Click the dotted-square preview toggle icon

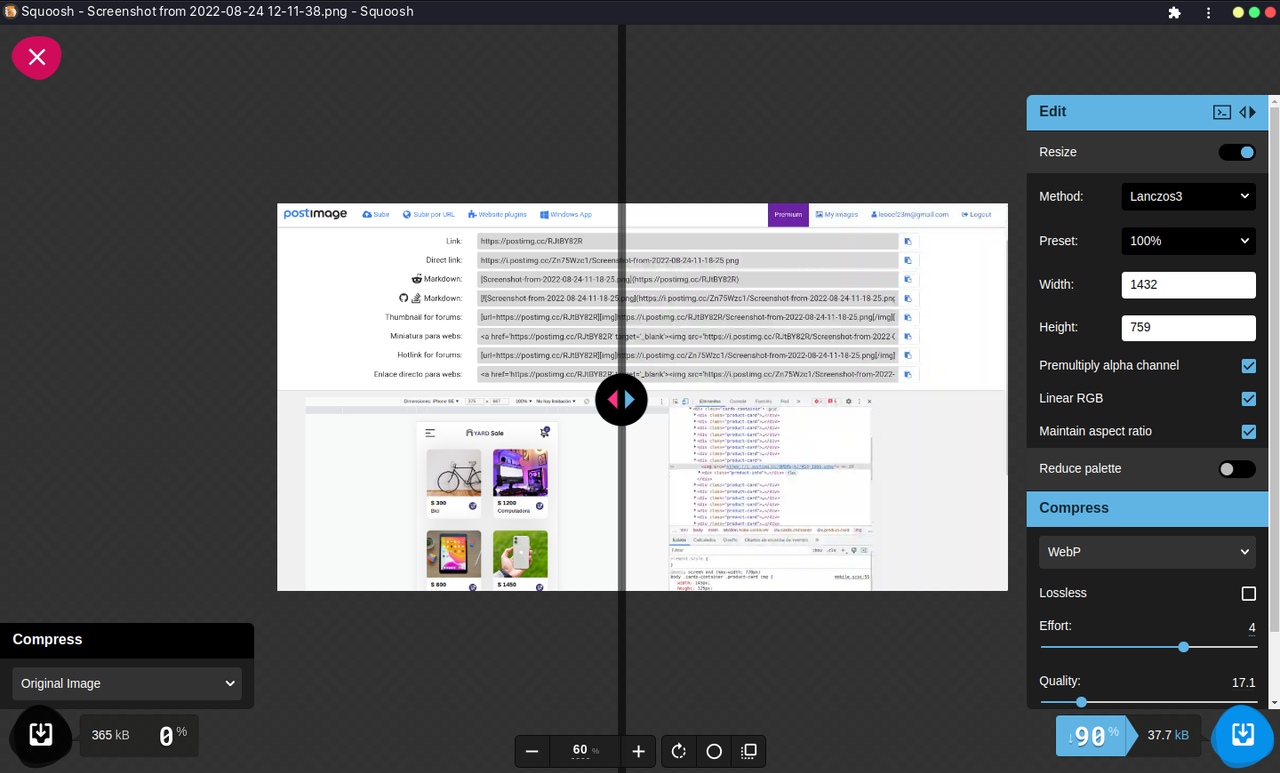pyautogui.click(x=748, y=751)
